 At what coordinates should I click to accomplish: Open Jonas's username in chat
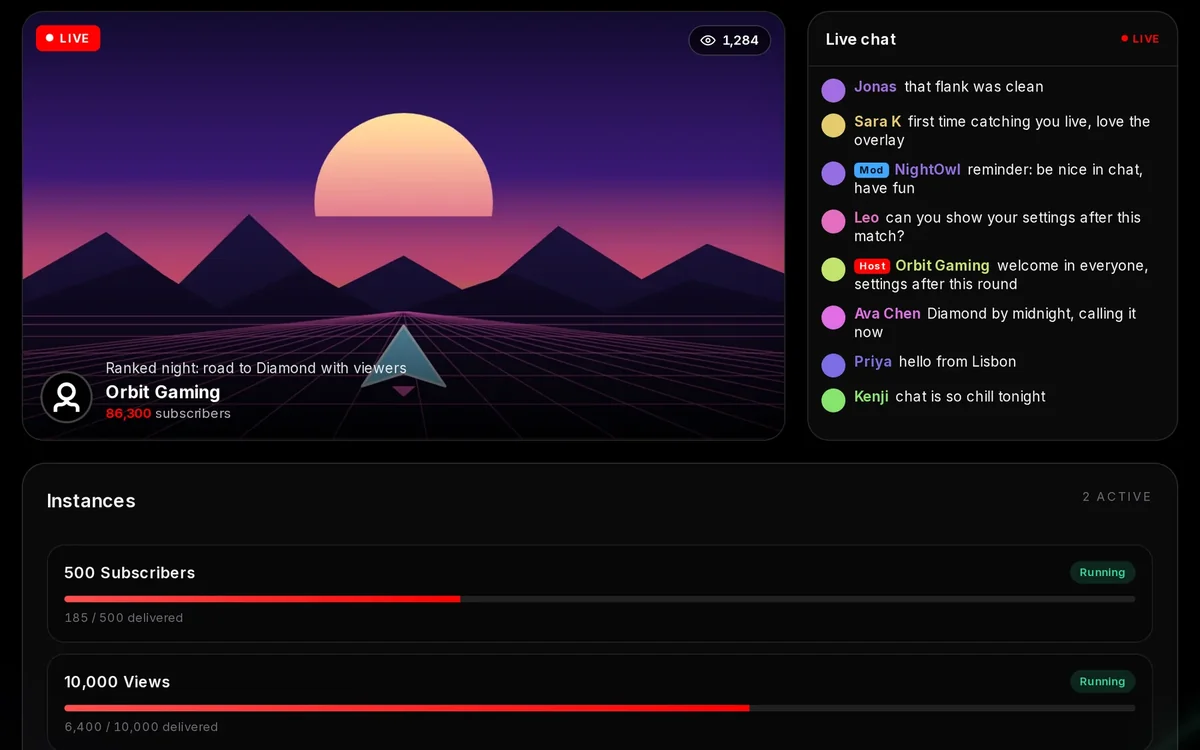tap(875, 87)
